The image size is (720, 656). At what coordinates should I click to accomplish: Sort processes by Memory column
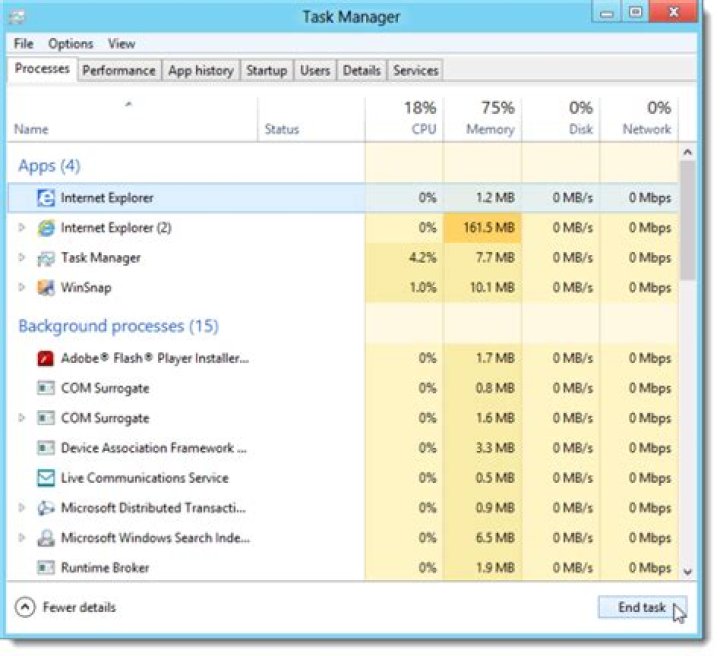click(483, 119)
